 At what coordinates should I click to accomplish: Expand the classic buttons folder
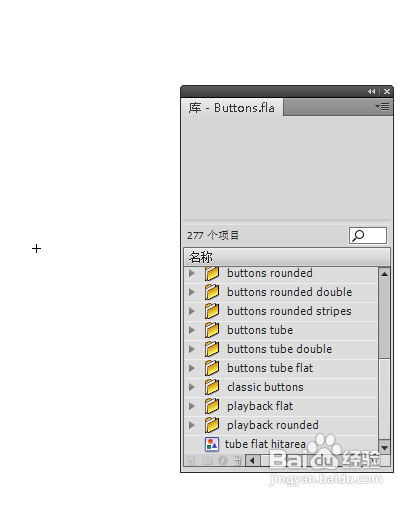[192, 387]
